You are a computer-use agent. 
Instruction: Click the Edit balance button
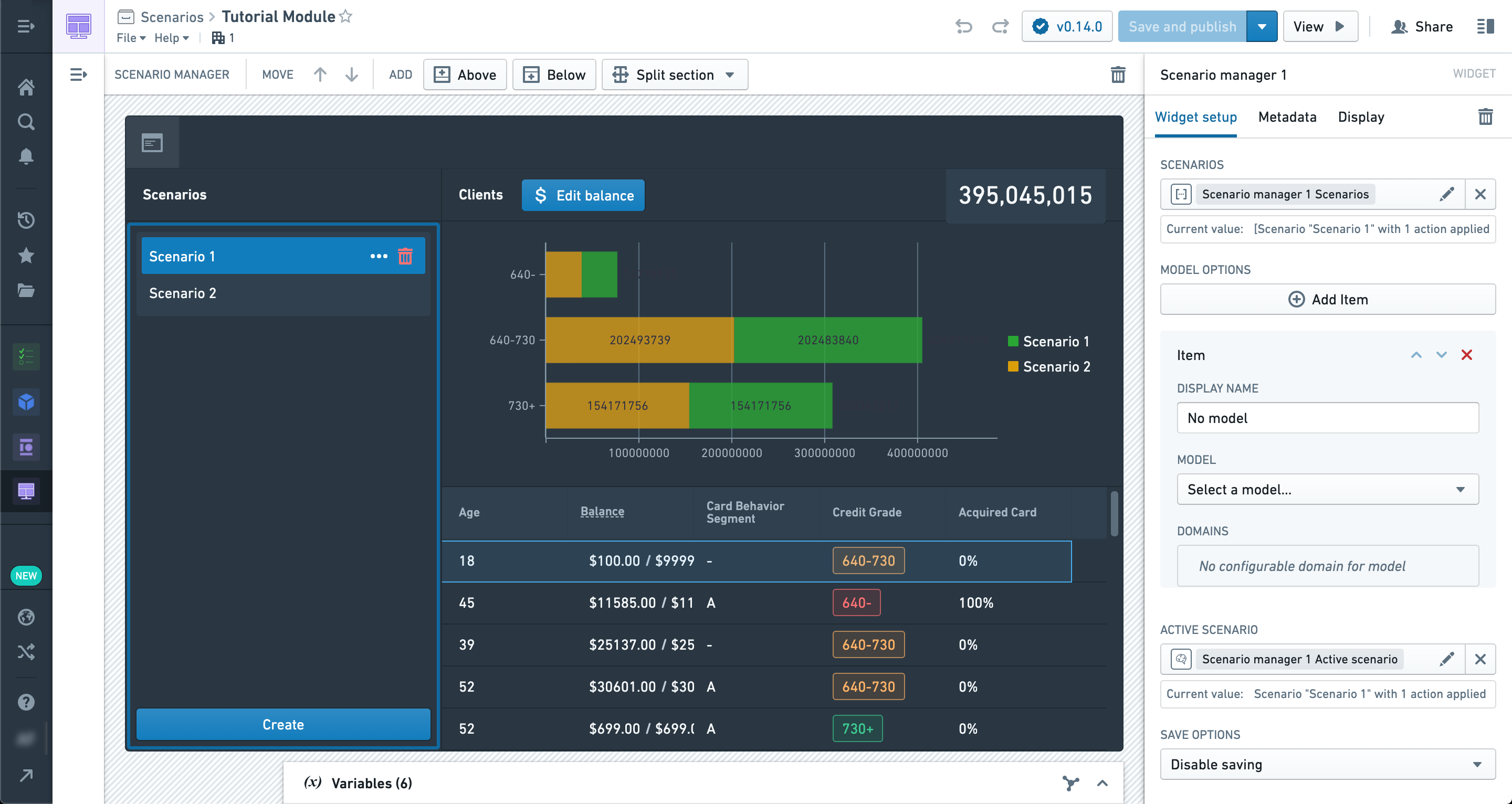click(583, 195)
